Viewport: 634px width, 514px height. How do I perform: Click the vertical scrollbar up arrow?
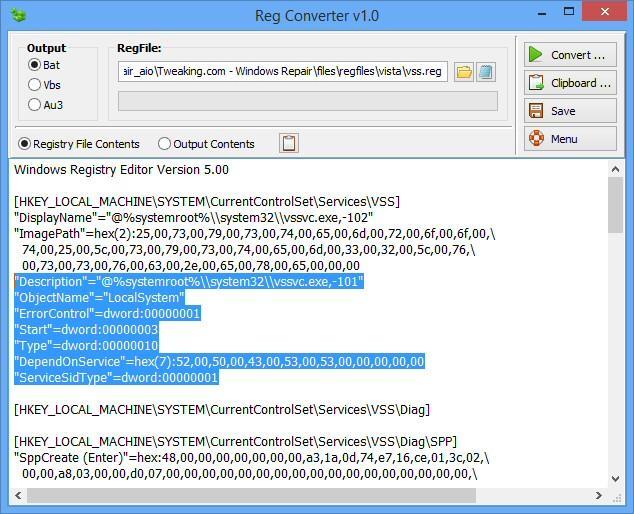point(615,169)
